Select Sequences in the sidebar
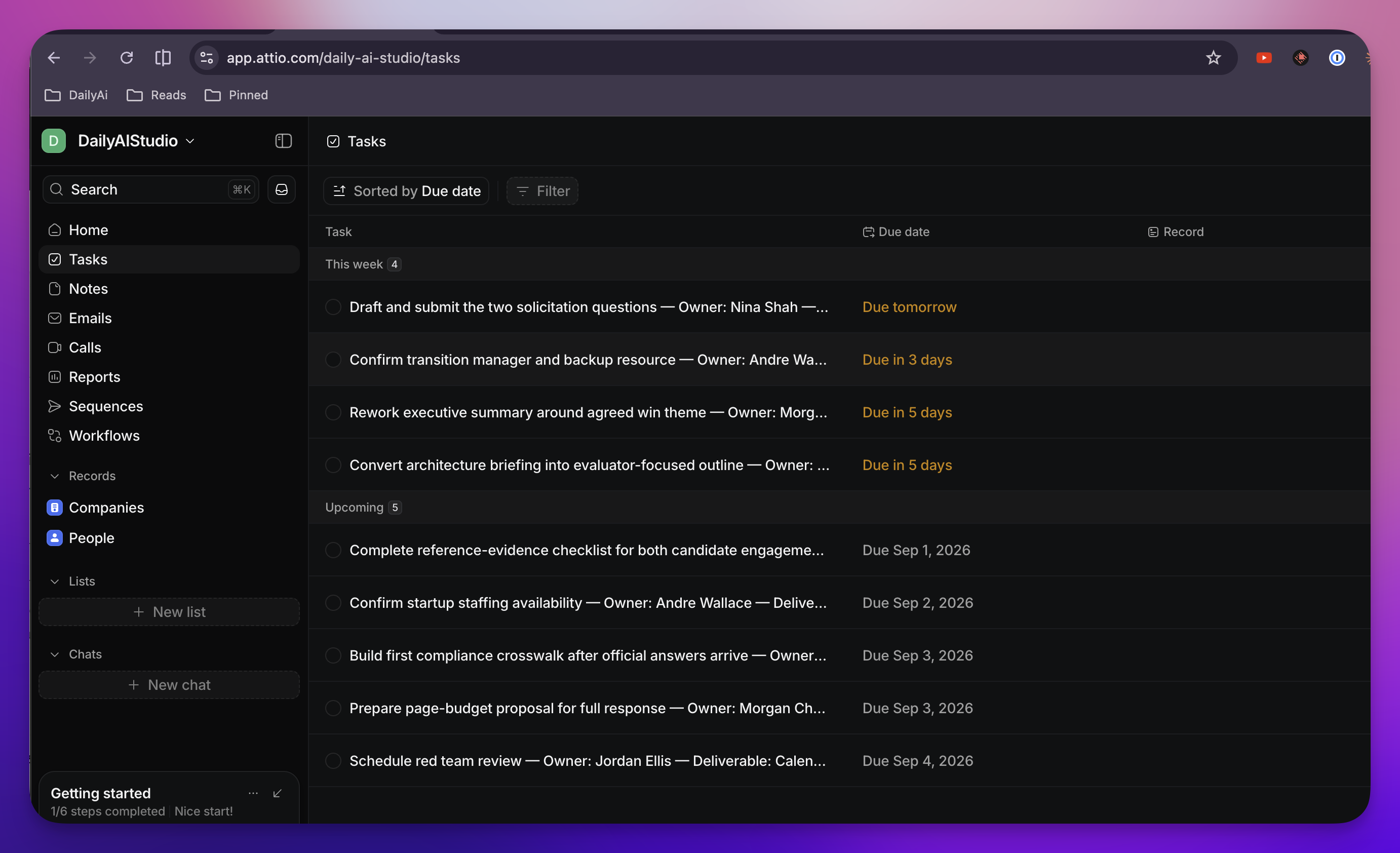The height and width of the screenshot is (853, 1400). (169, 406)
